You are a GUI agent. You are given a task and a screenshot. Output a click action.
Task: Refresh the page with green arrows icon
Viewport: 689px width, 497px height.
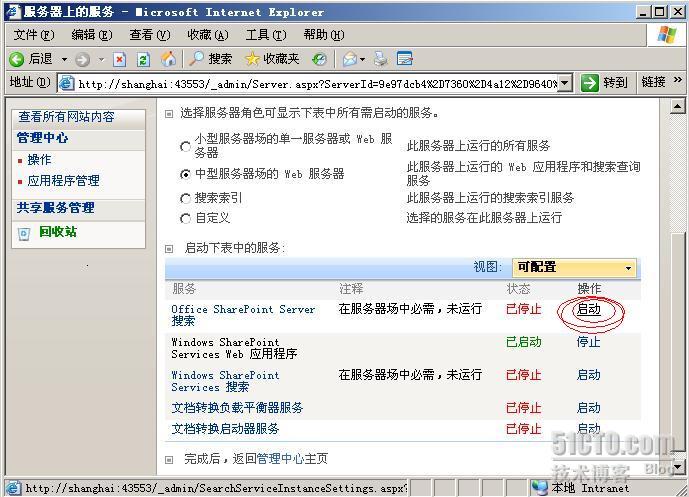(143, 59)
